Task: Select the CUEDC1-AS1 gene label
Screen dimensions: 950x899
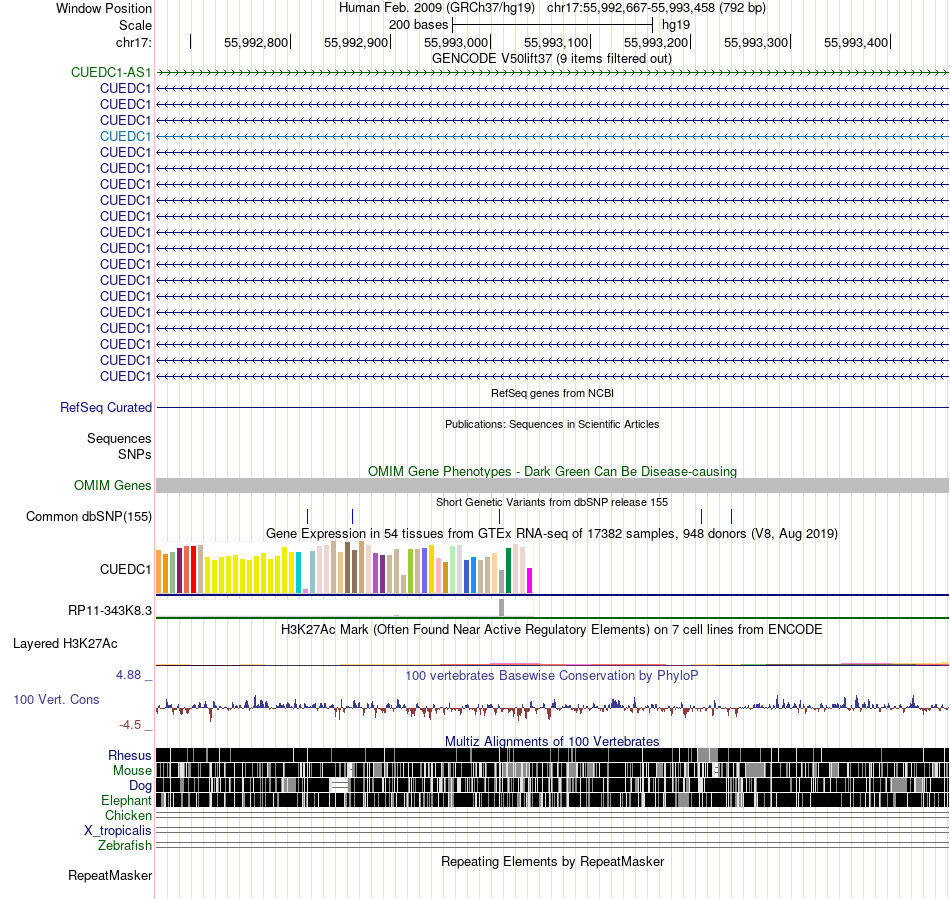Action: [x=111, y=73]
